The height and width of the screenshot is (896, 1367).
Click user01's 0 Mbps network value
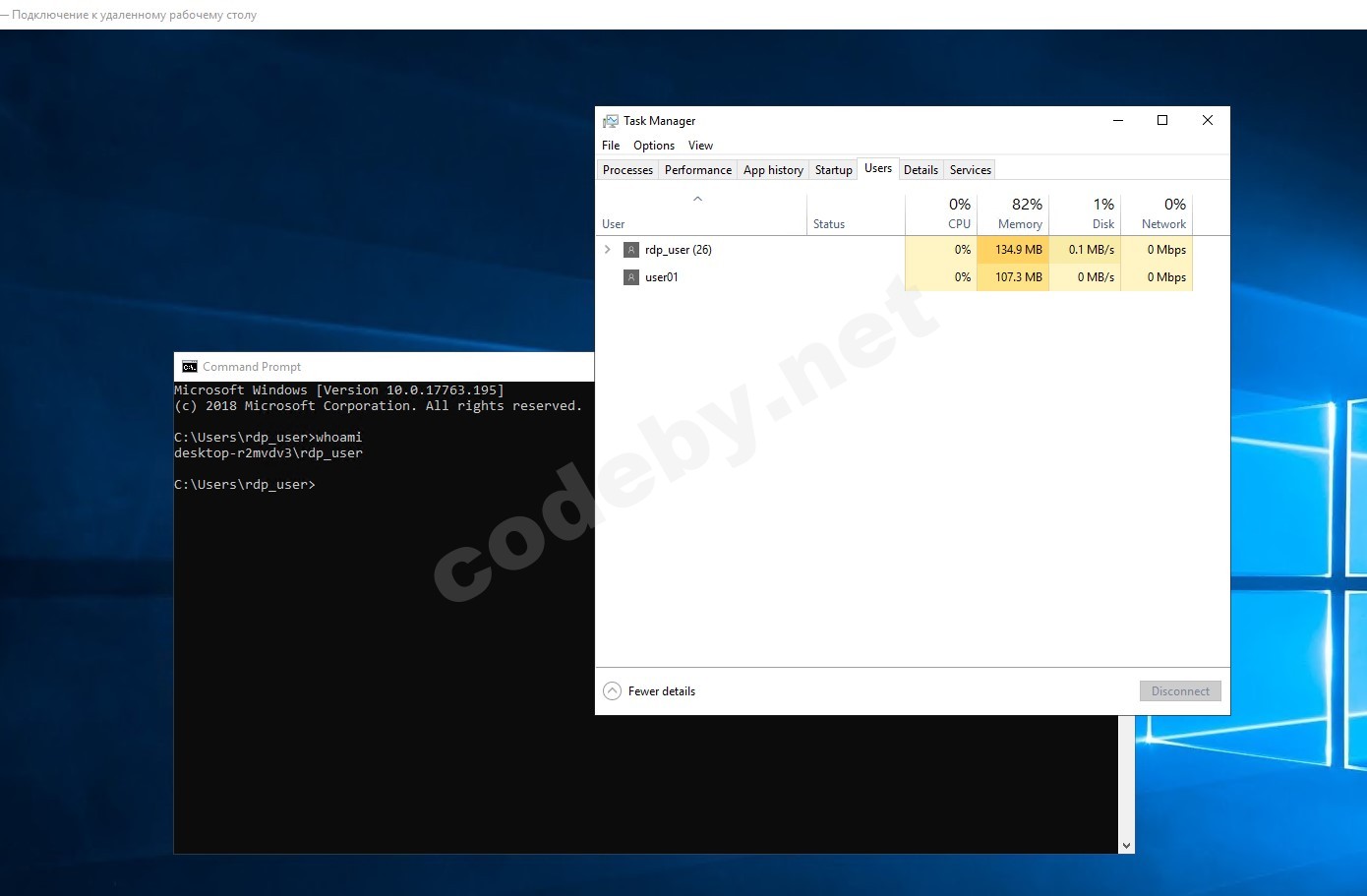pos(1166,277)
